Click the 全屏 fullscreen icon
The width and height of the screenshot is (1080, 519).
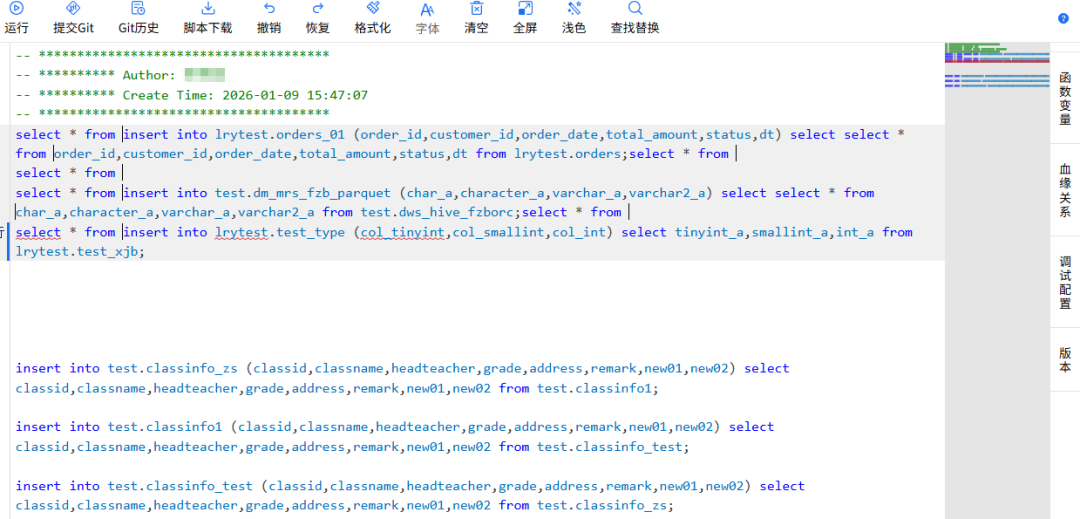coord(525,8)
